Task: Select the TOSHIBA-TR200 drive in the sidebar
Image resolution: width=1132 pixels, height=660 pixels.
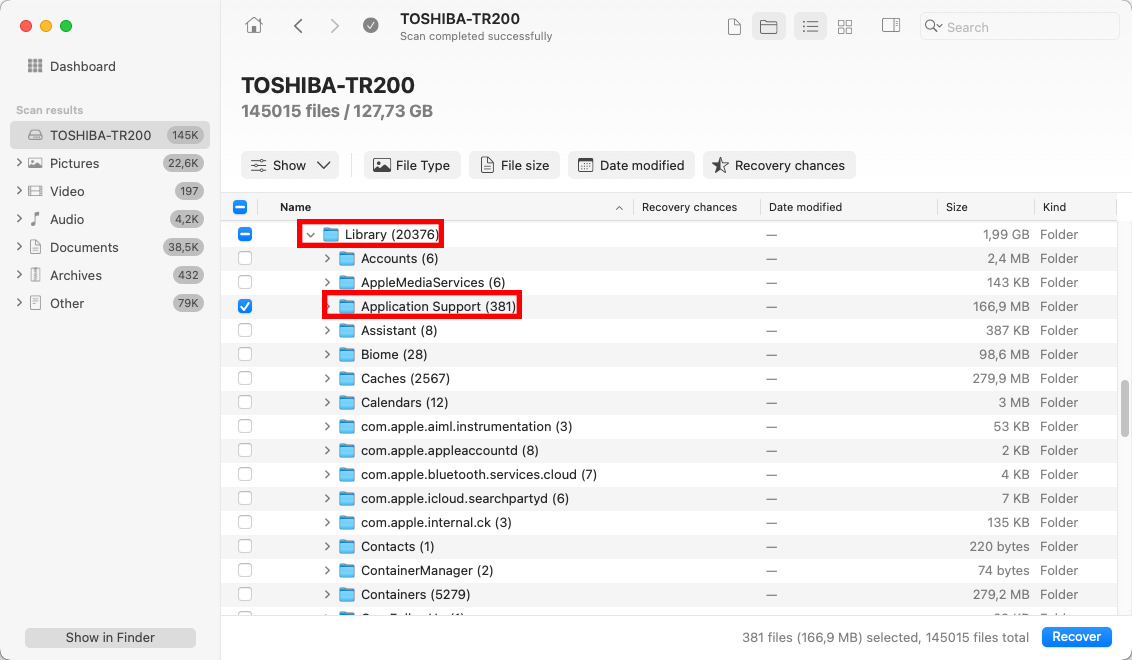Action: (110, 135)
